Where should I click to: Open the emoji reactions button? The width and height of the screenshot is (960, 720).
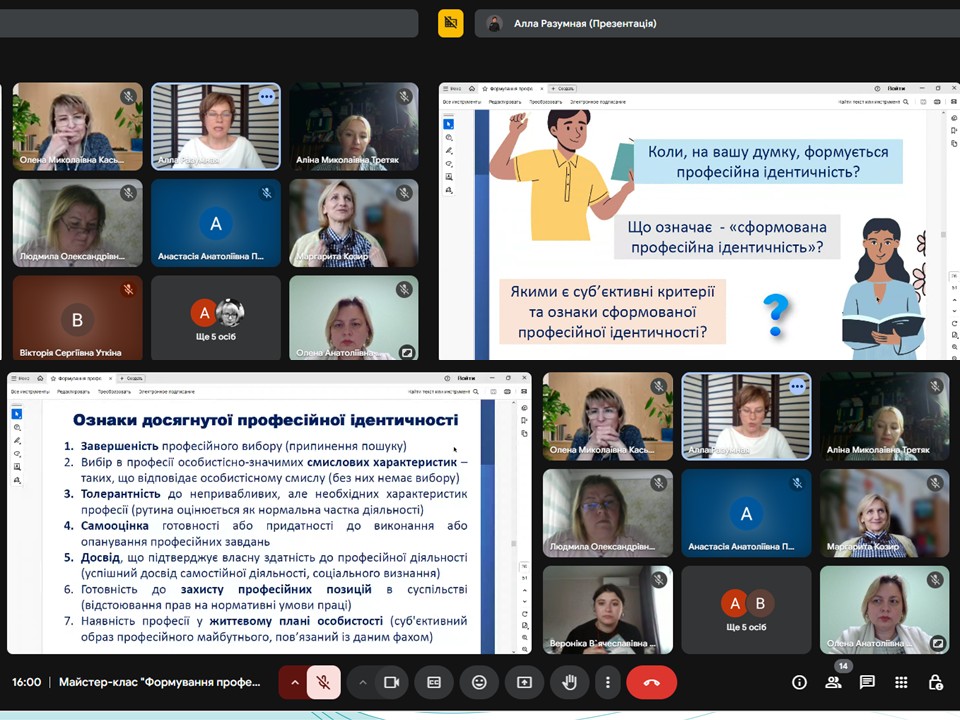point(479,682)
